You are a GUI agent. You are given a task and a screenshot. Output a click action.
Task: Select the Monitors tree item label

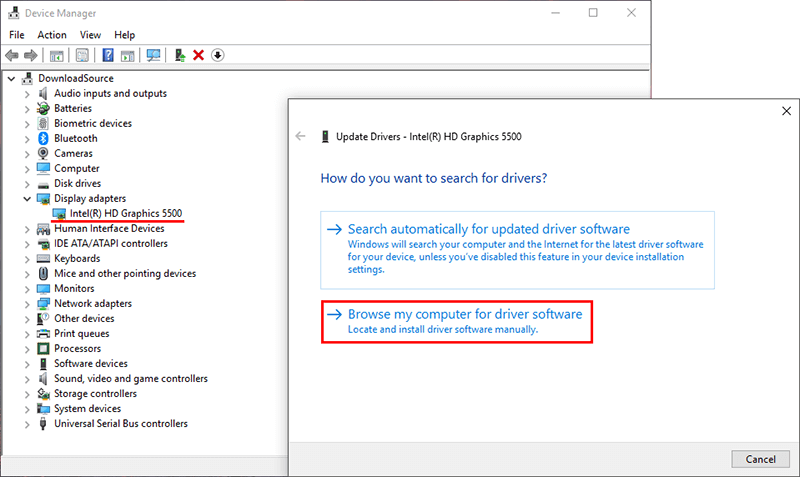(x=74, y=288)
